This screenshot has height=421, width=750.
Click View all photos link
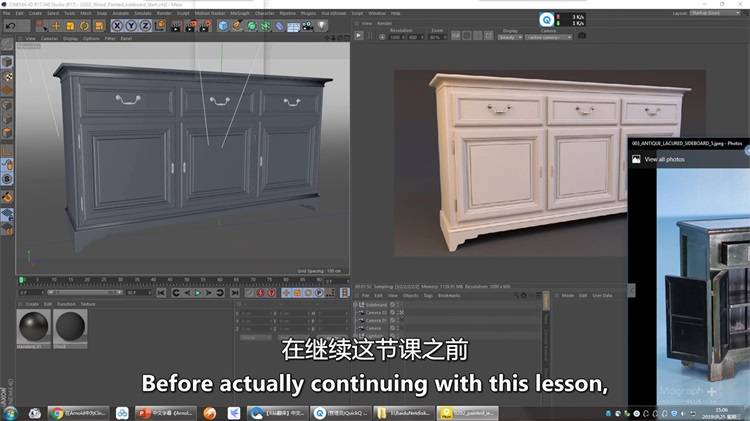(x=665, y=159)
